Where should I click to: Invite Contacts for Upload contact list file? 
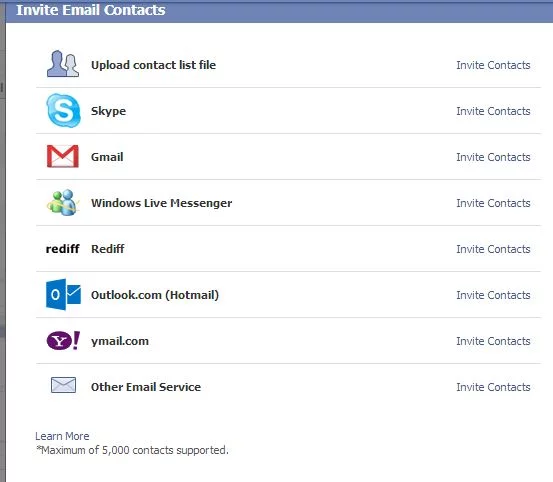[493, 65]
